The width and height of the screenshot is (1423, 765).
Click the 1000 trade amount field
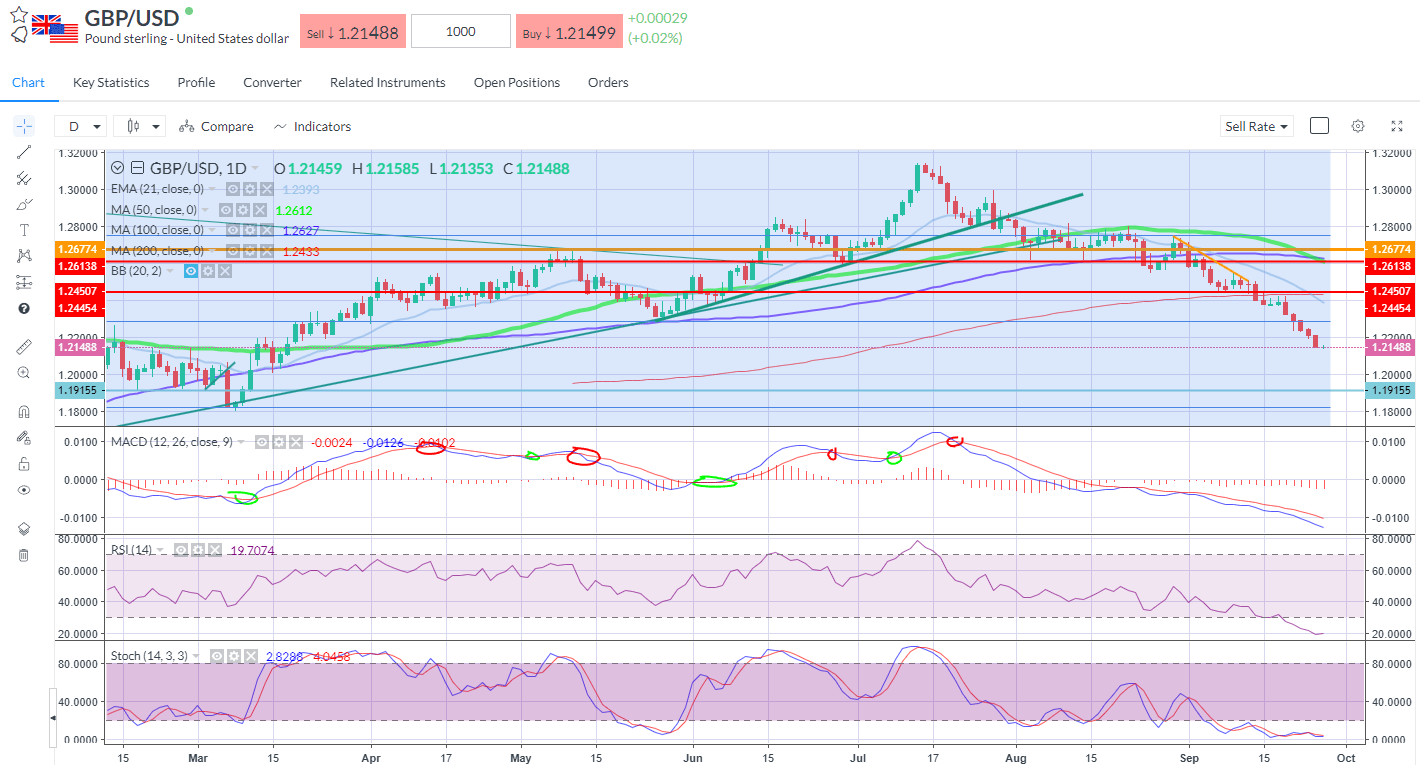point(460,32)
